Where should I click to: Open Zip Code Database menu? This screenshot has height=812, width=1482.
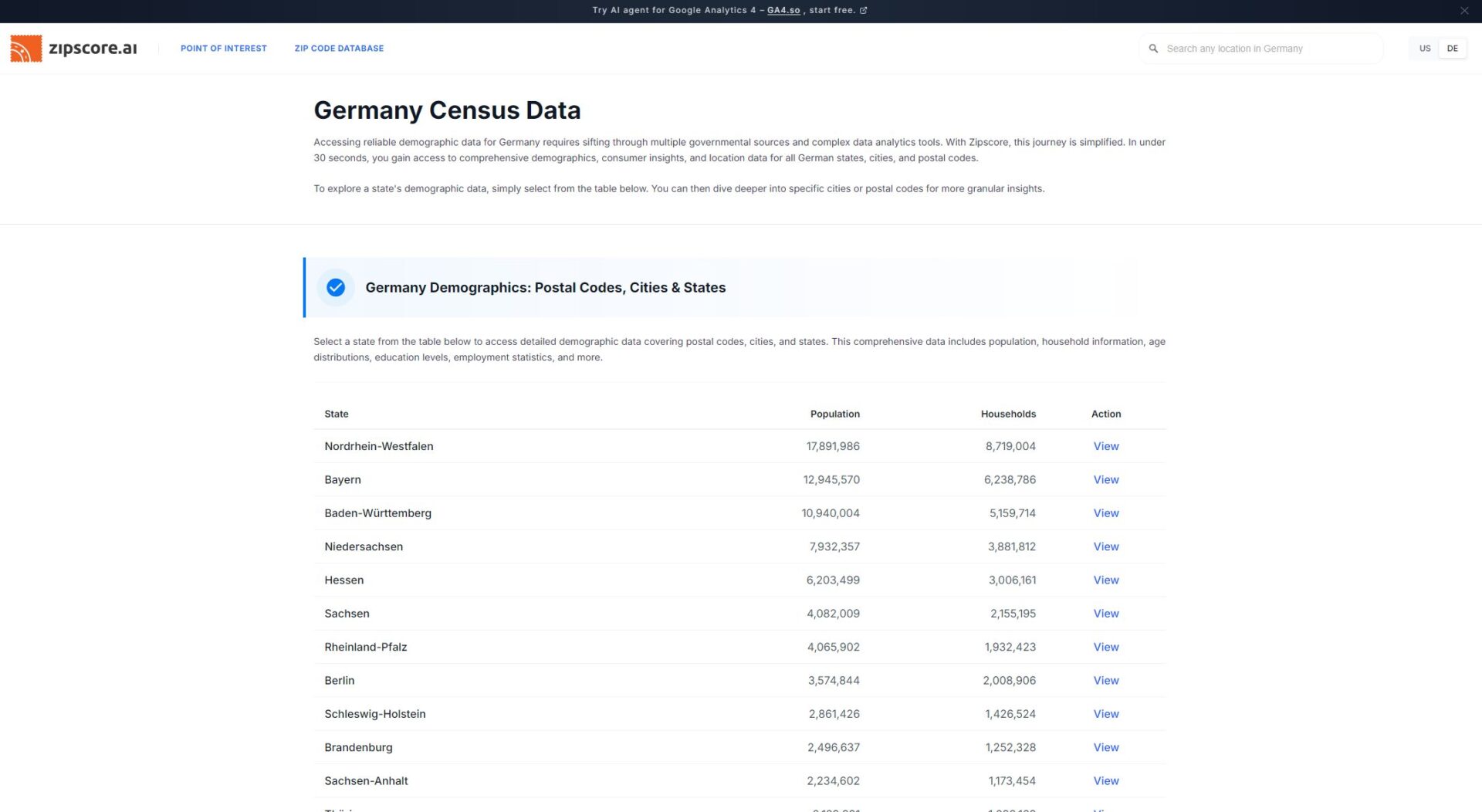[339, 49]
